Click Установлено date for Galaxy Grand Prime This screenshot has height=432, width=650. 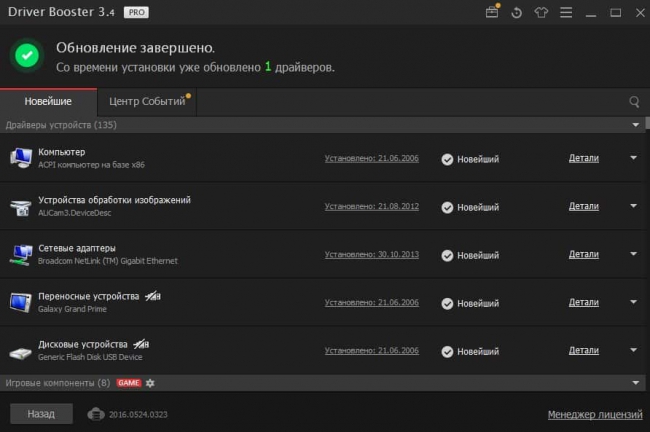[x=372, y=303]
